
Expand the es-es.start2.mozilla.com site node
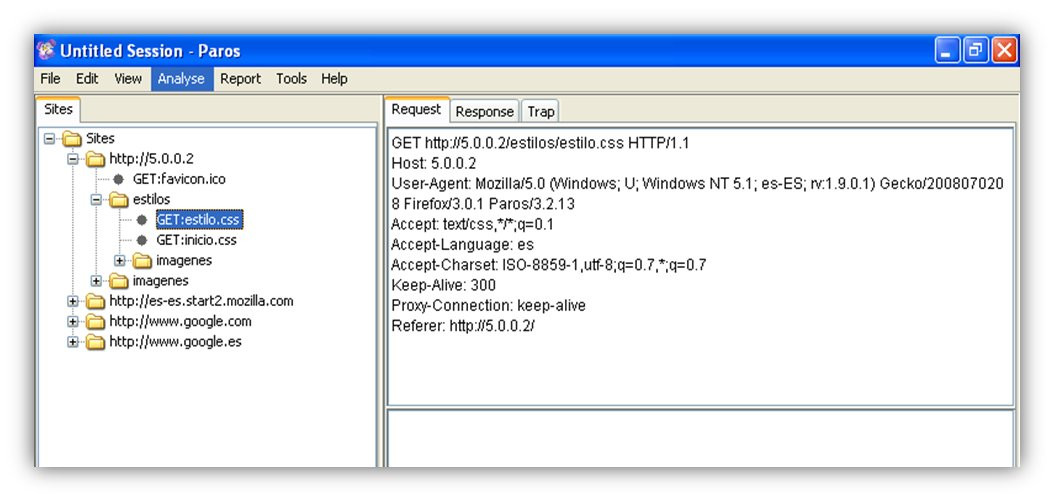pos(73,301)
